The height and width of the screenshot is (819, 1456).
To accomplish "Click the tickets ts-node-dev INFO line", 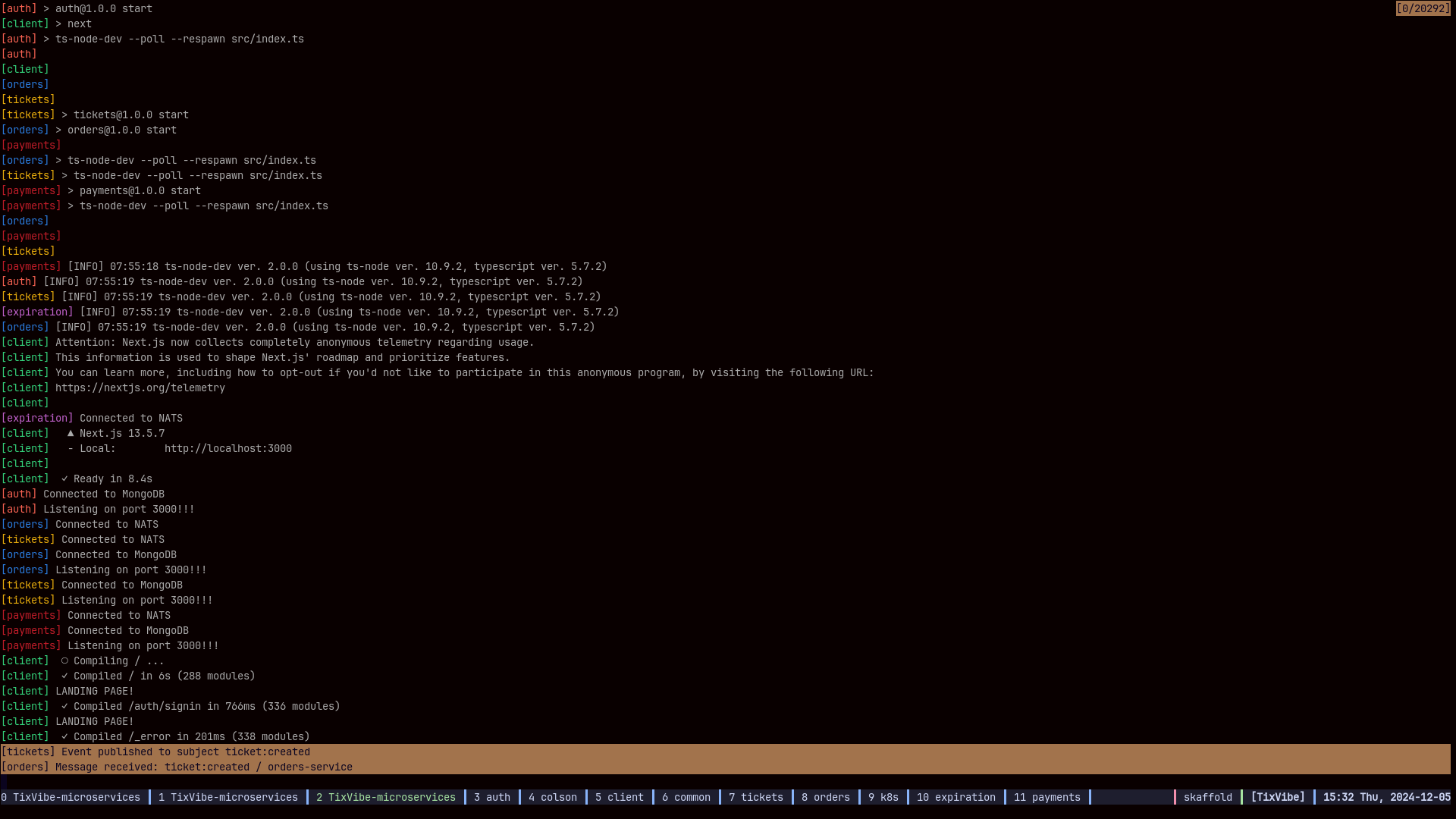I will tap(301, 297).
